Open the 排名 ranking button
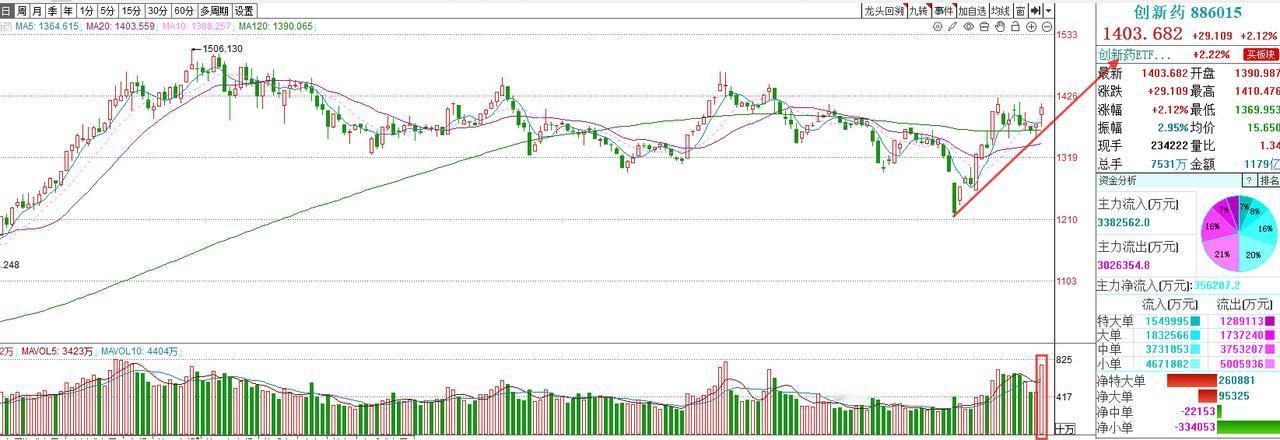Screen dimensions: 1280x440 point(1268,181)
